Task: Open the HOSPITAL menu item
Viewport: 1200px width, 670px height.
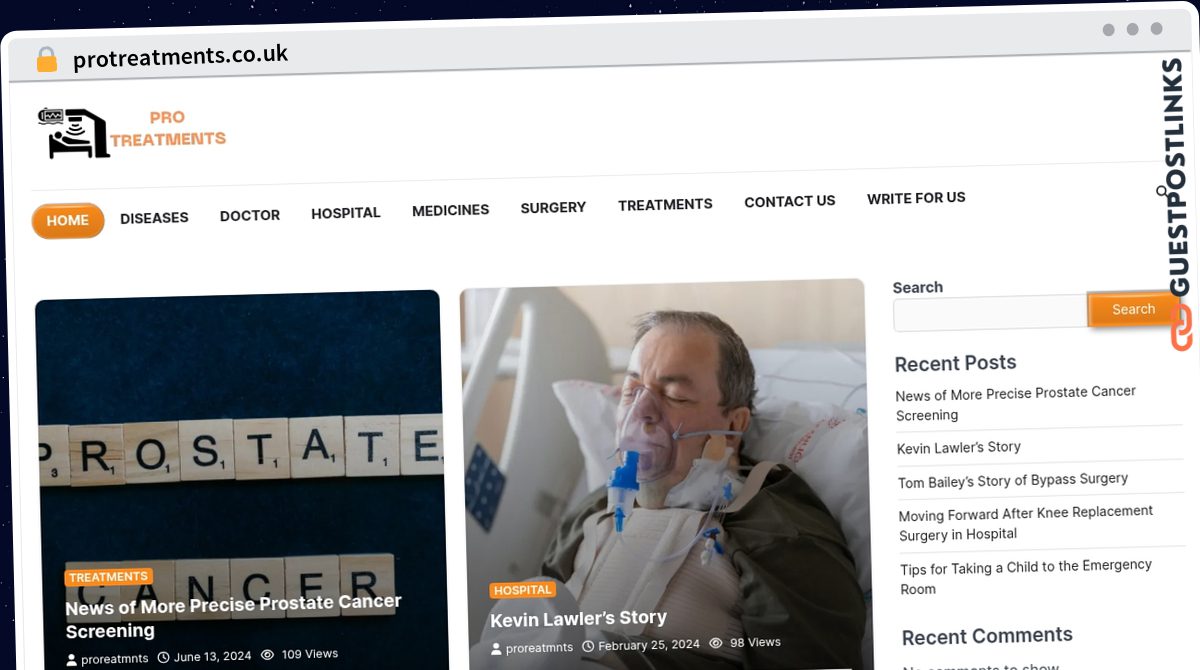Action: click(346, 213)
